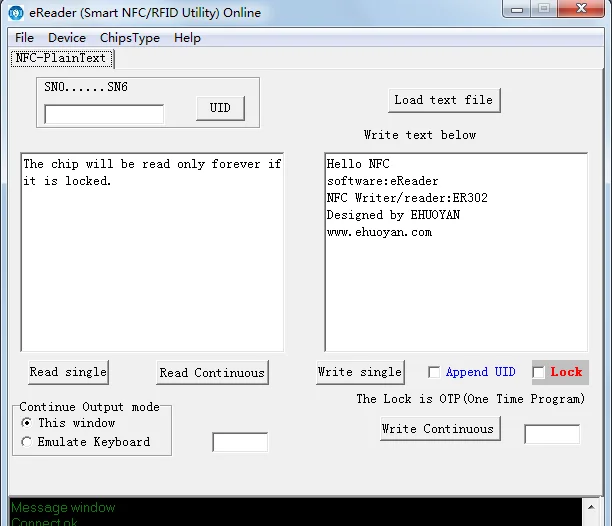Switch to the NFC-PlainText tab
Viewport: 612px width, 526px height.
(62, 59)
